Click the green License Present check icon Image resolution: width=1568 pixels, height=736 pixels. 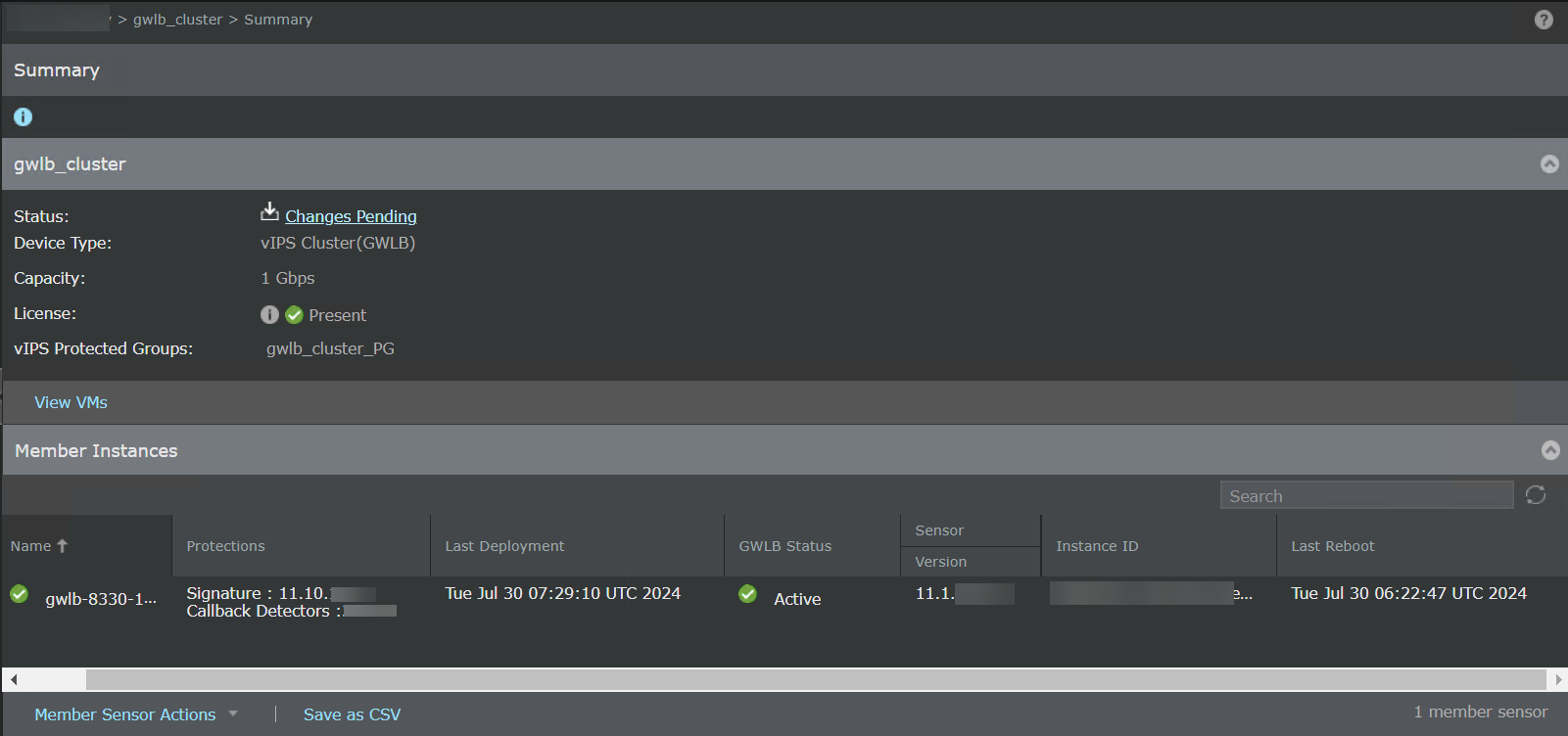294,315
